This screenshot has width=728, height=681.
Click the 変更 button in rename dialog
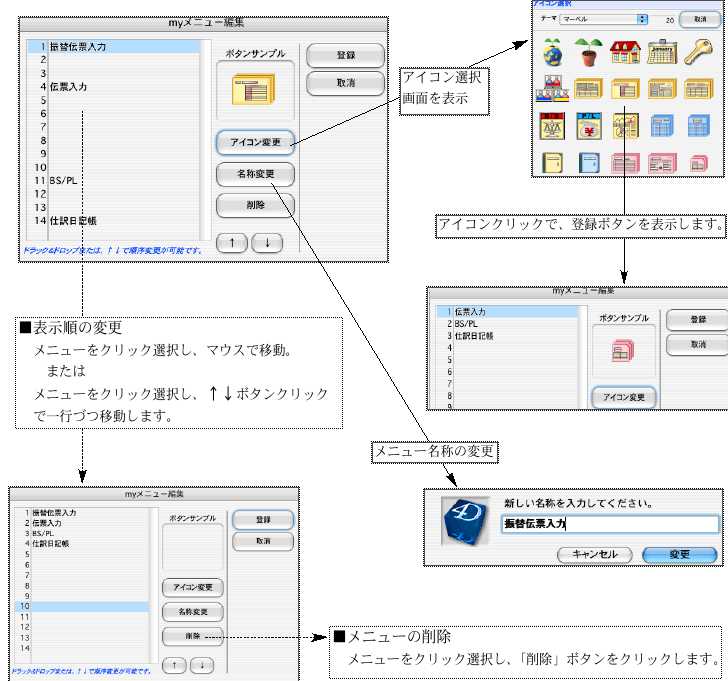(679, 554)
